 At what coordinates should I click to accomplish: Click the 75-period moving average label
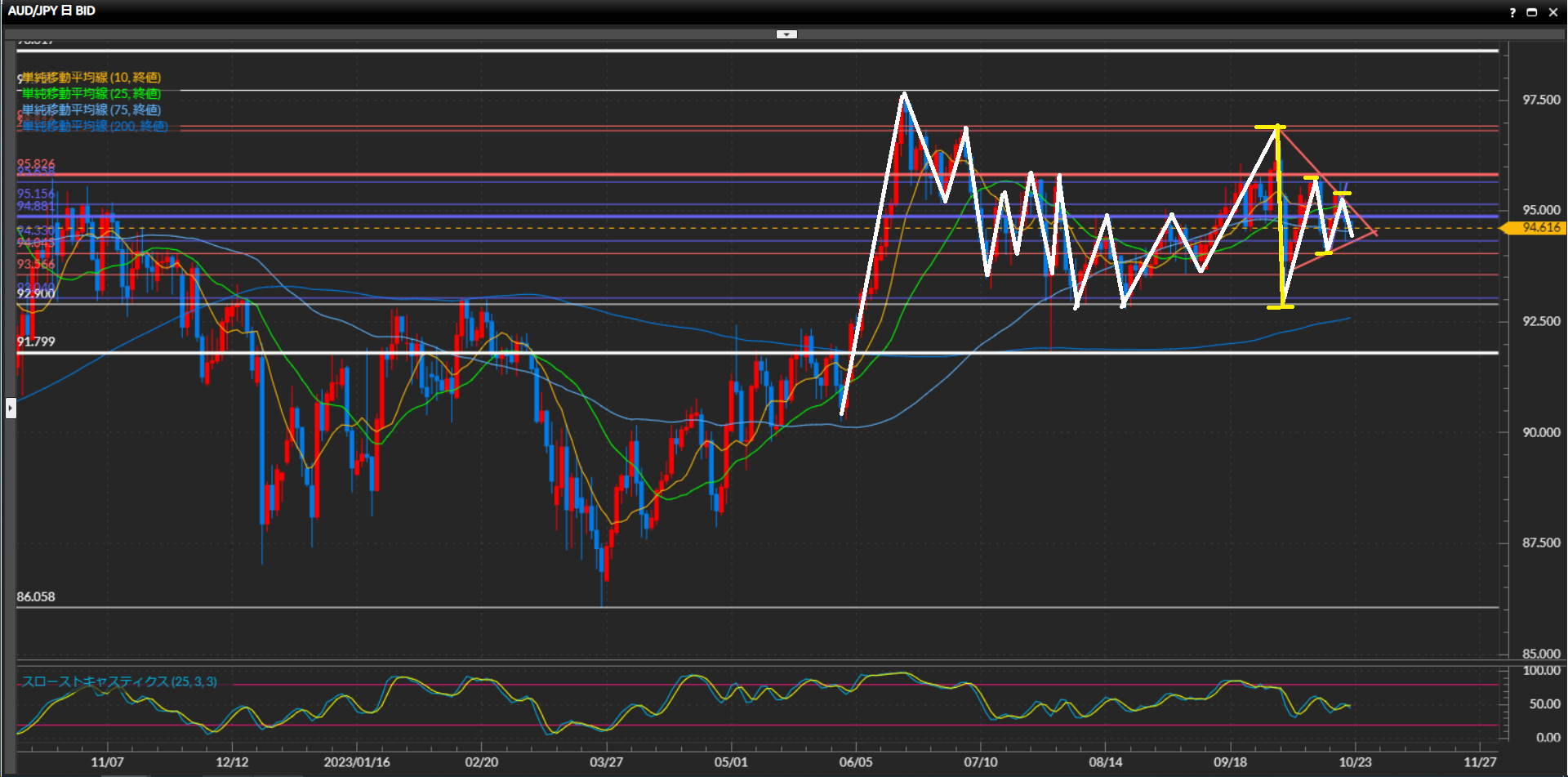pos(91,109)
